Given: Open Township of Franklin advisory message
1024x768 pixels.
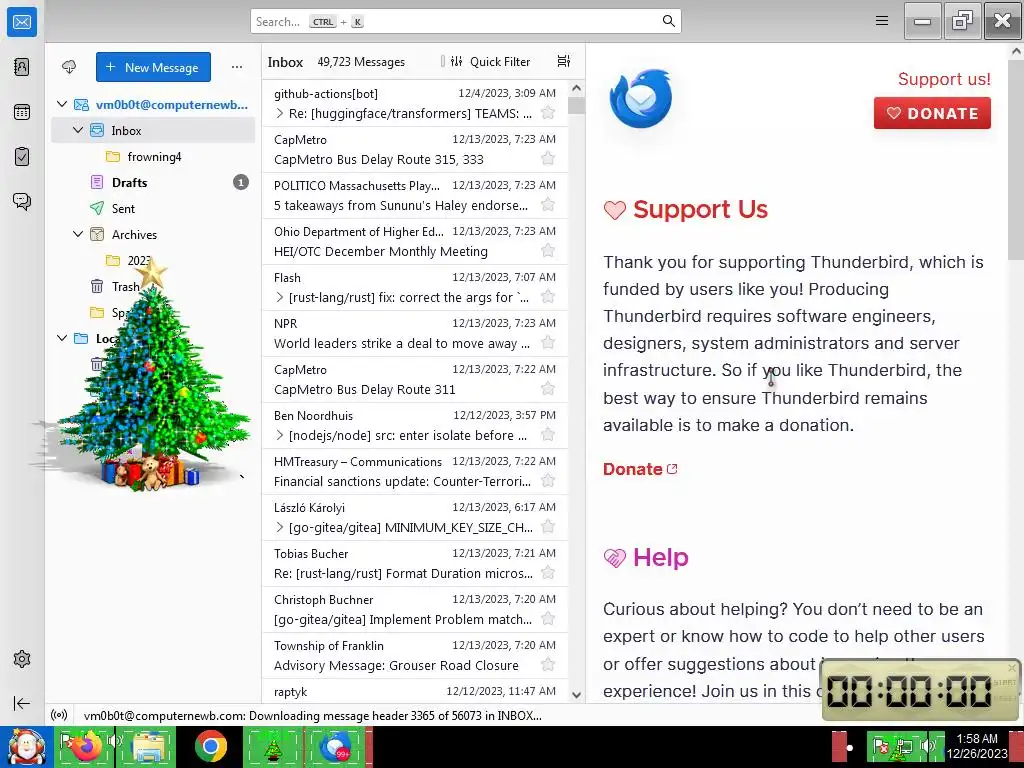Looking at the screenshot, I should pyautogui.click(x=415, y=655).
